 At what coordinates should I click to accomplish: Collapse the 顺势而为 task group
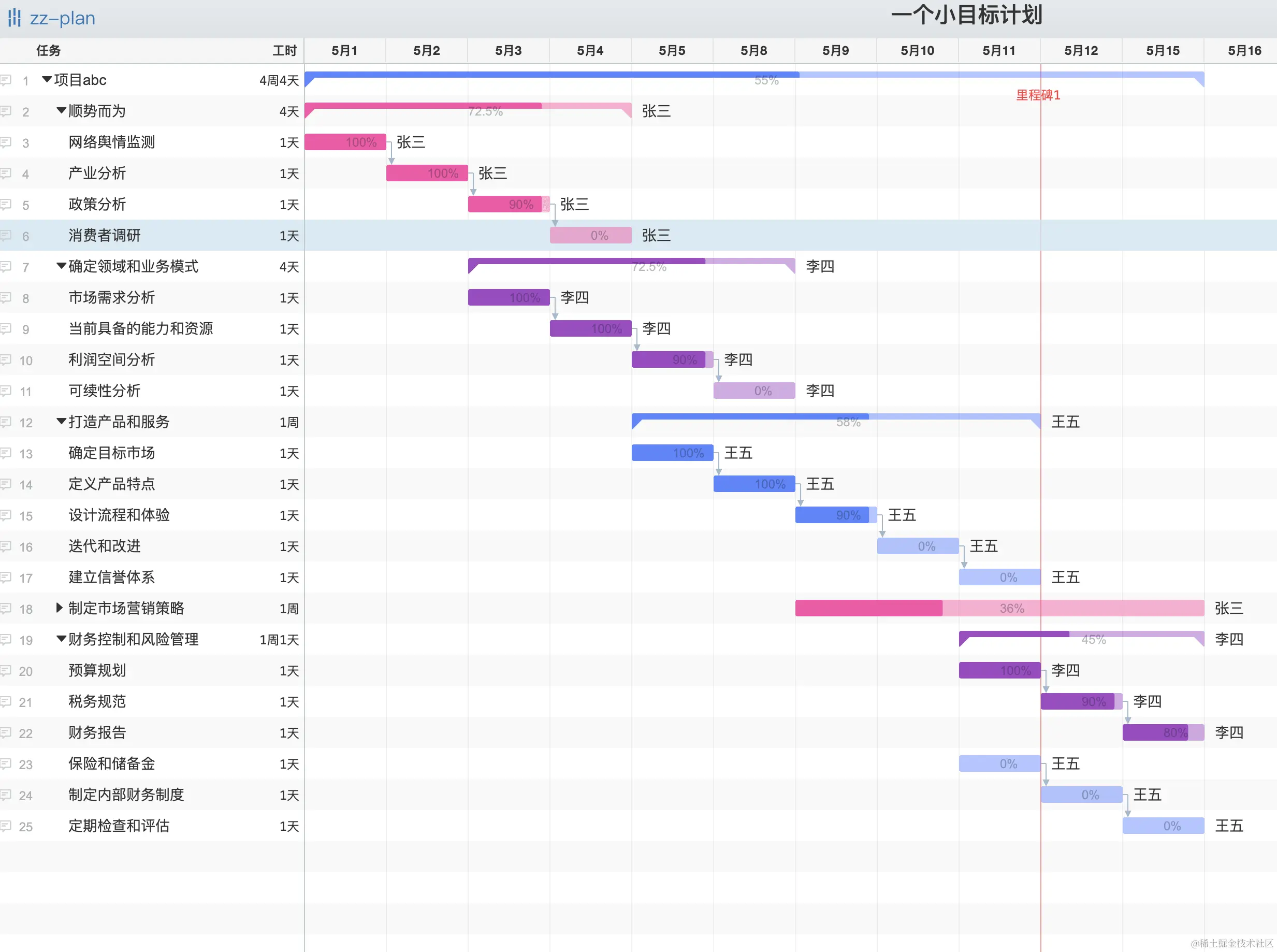click(61, 111)
